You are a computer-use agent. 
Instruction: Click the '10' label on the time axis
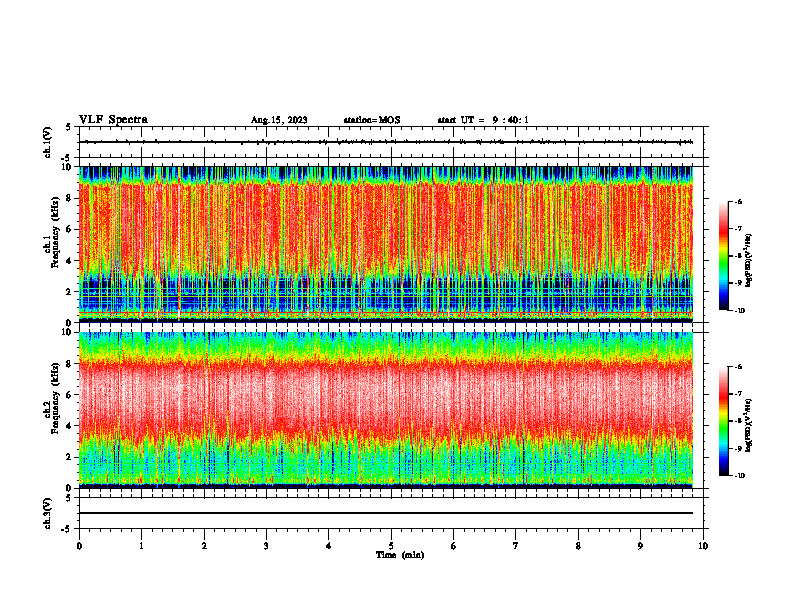click(x=703, y=546)
